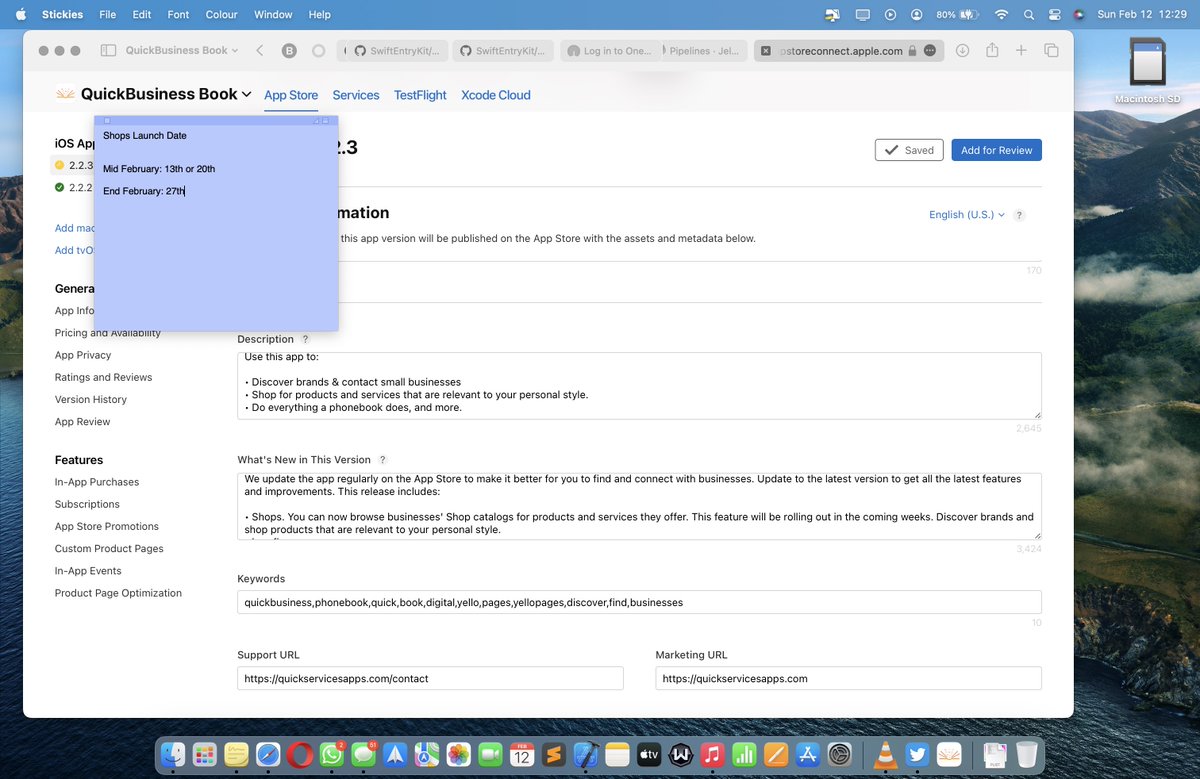Open Version History sidebar link
Image resolution: width=1200 pixels, height=779 pixels.
click(x=91, y=399)
